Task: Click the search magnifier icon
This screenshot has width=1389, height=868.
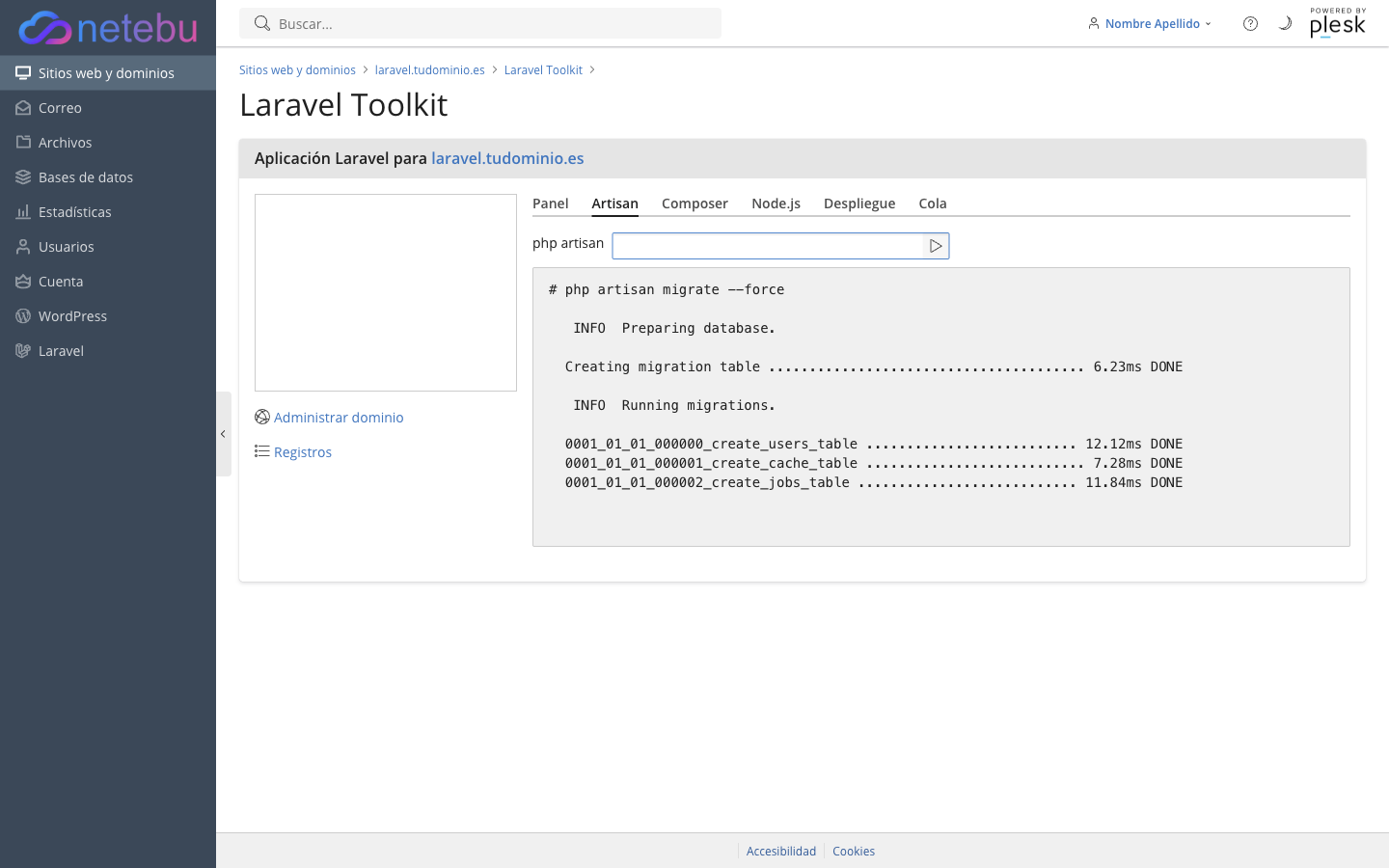Action: (261, 23)
